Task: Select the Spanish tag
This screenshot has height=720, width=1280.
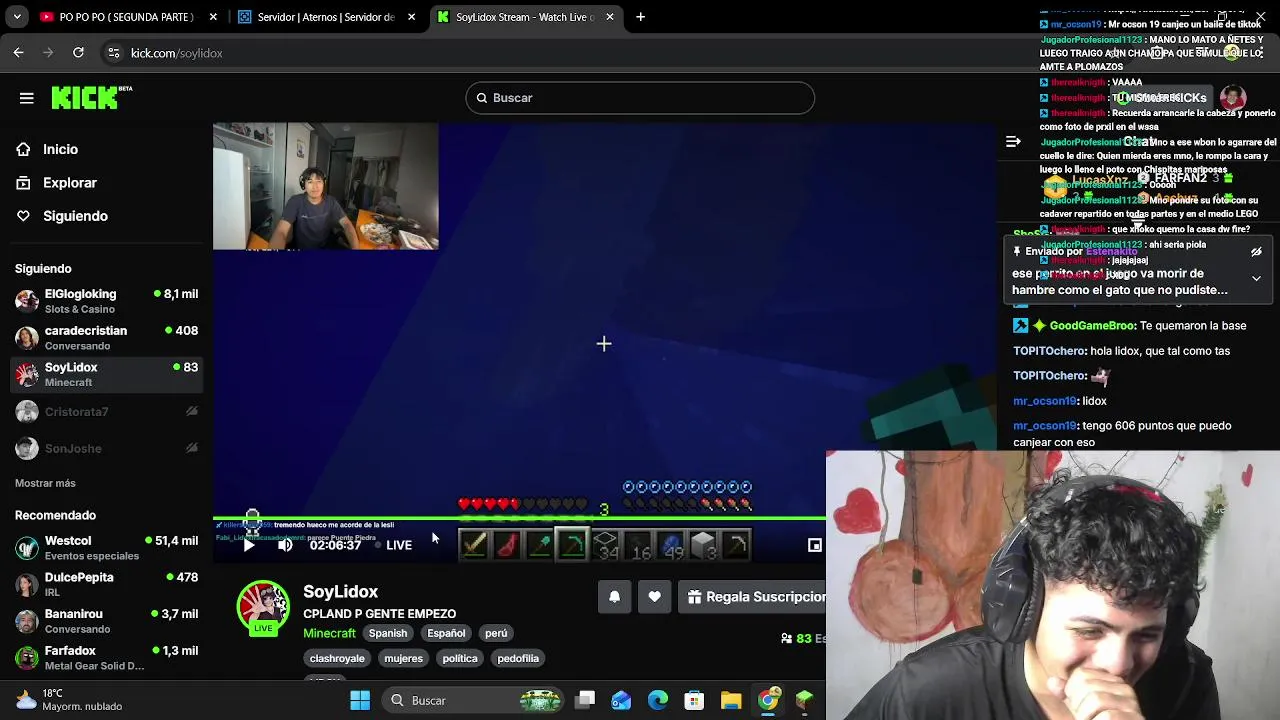Action: [388, 633]
